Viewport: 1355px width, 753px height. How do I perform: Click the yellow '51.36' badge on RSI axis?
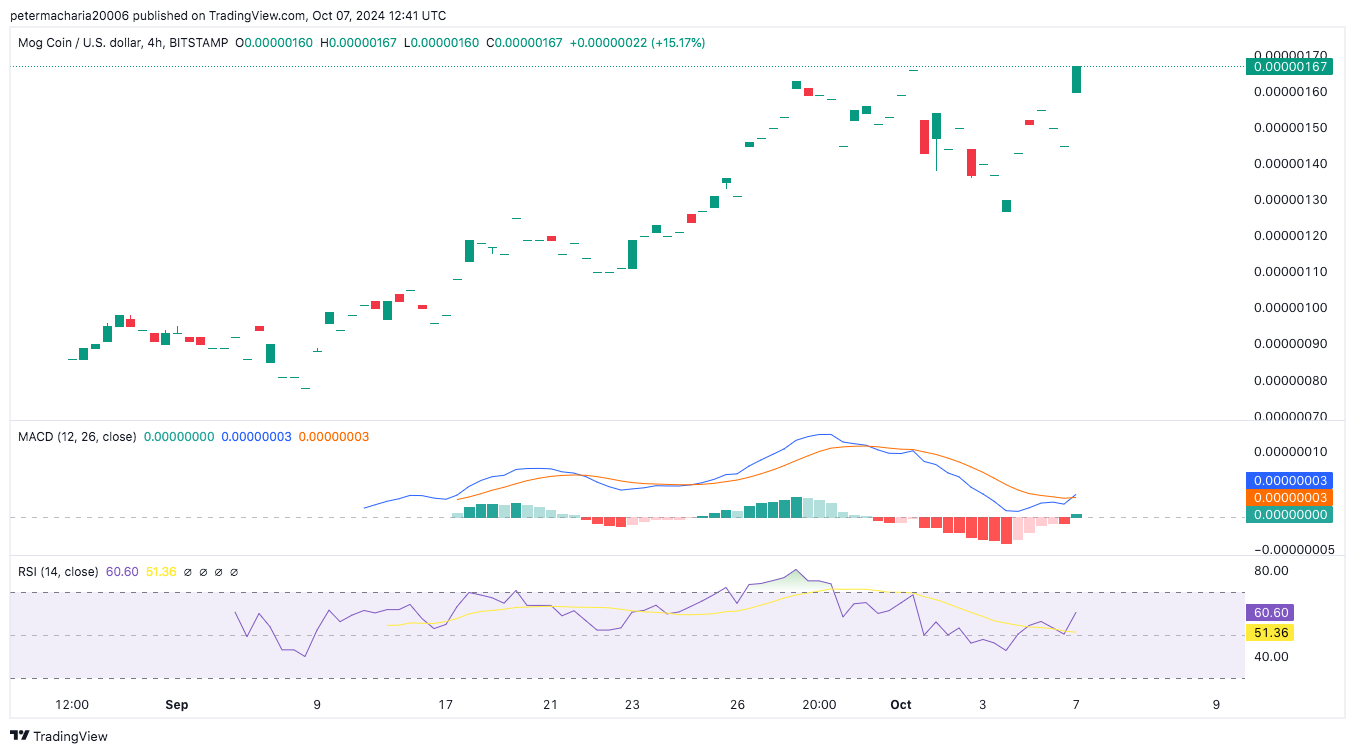1270,633
